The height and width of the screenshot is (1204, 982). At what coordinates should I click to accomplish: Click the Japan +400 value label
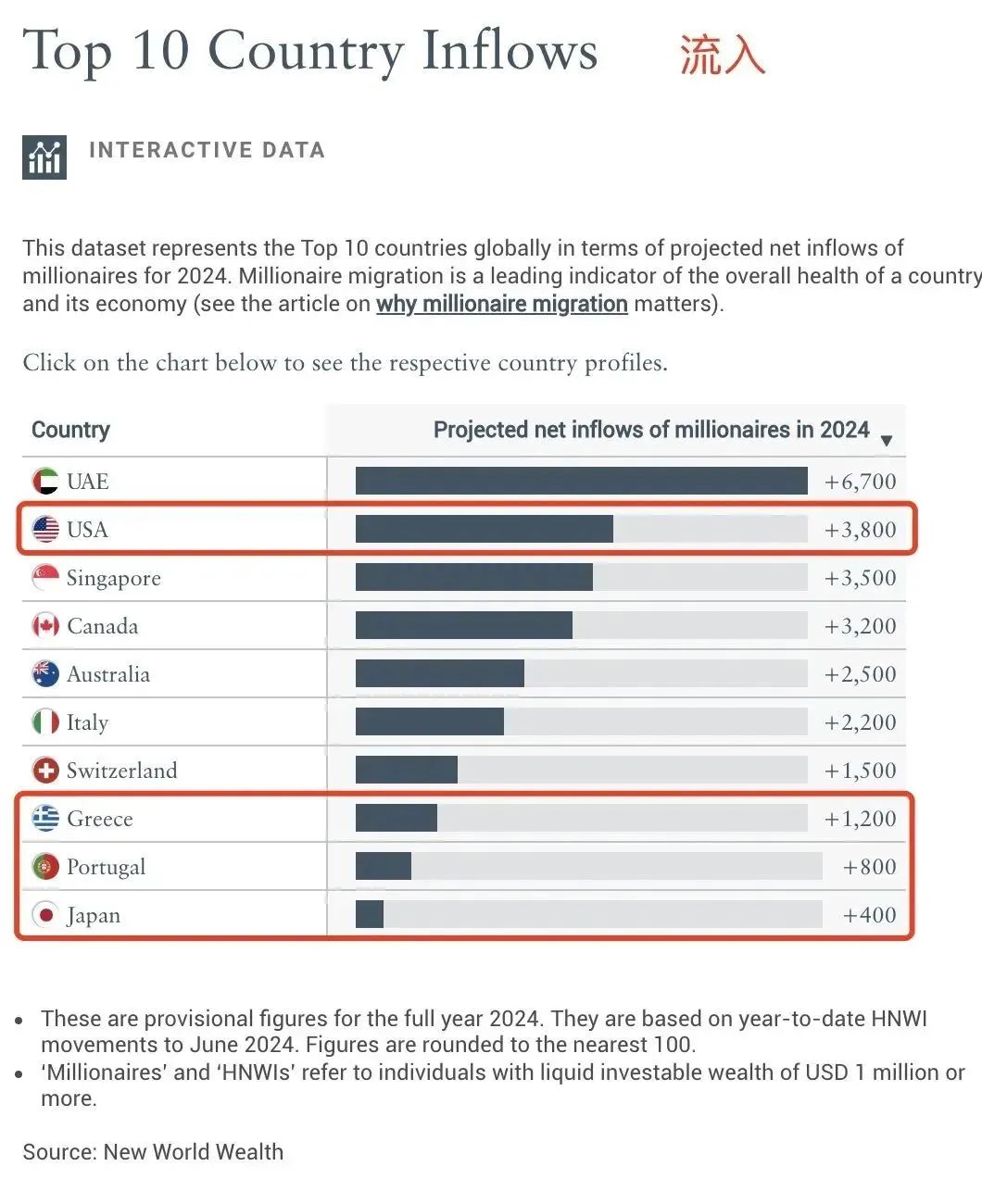tap(870, 915)
